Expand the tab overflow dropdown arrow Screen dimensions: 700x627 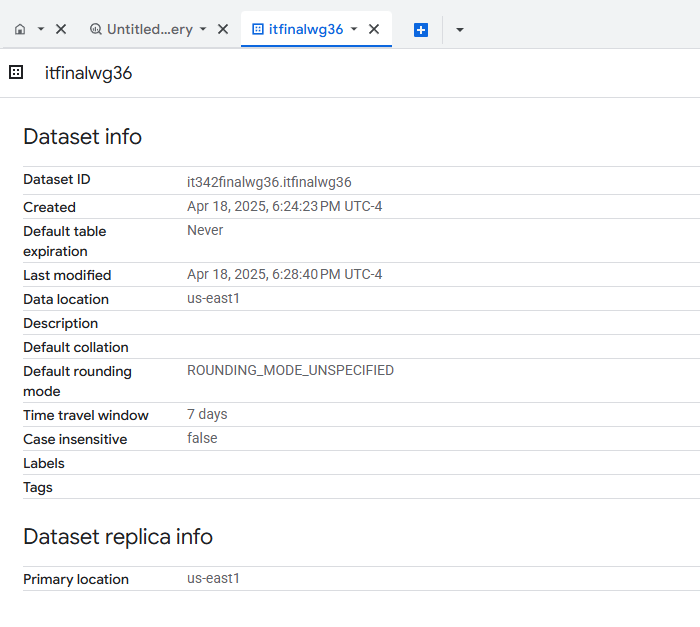(459, 30)
